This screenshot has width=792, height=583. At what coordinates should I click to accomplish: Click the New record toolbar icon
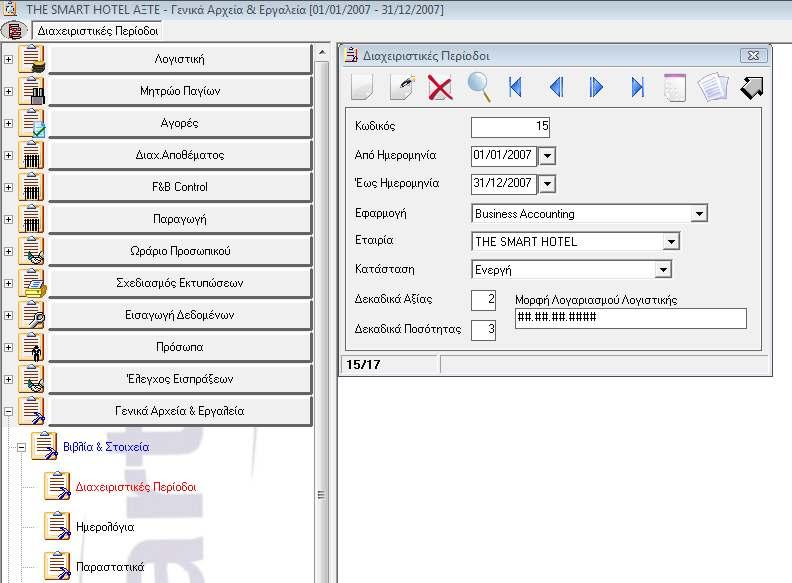[x=362, y=87]
